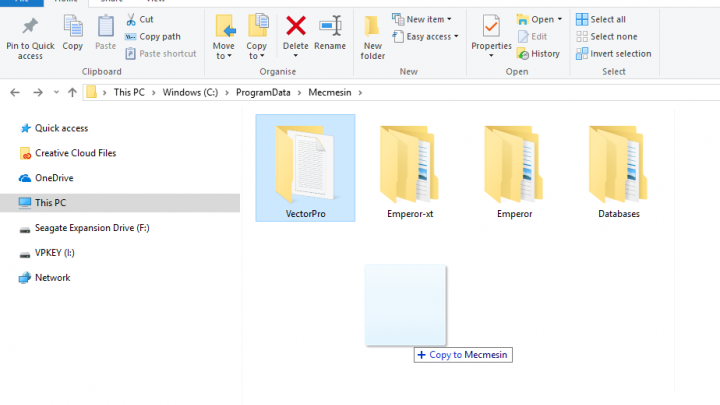Click the Properties checkmark icon
720x405 pixels.
491,26
